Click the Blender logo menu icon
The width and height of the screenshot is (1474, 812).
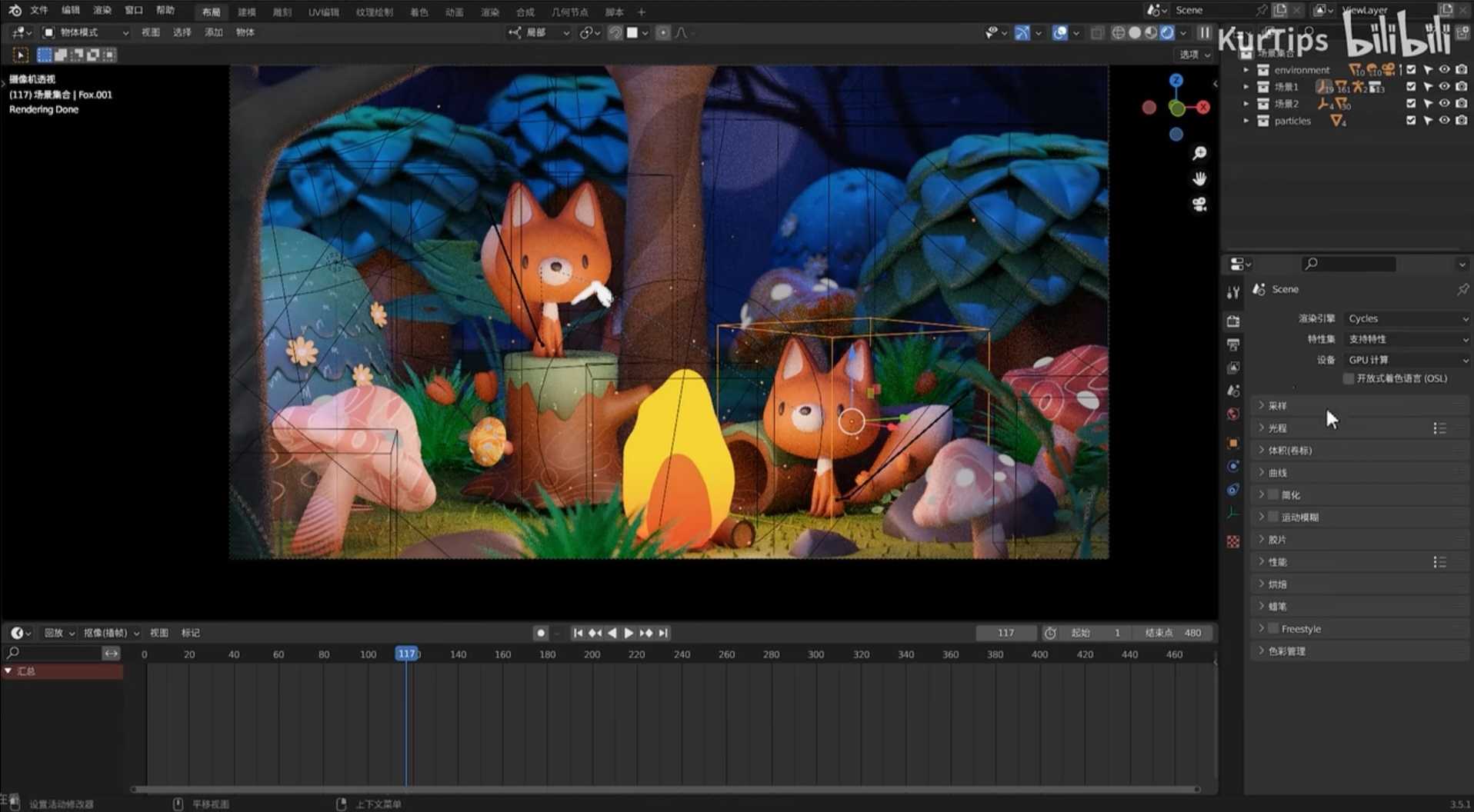[x=15, y=10]
